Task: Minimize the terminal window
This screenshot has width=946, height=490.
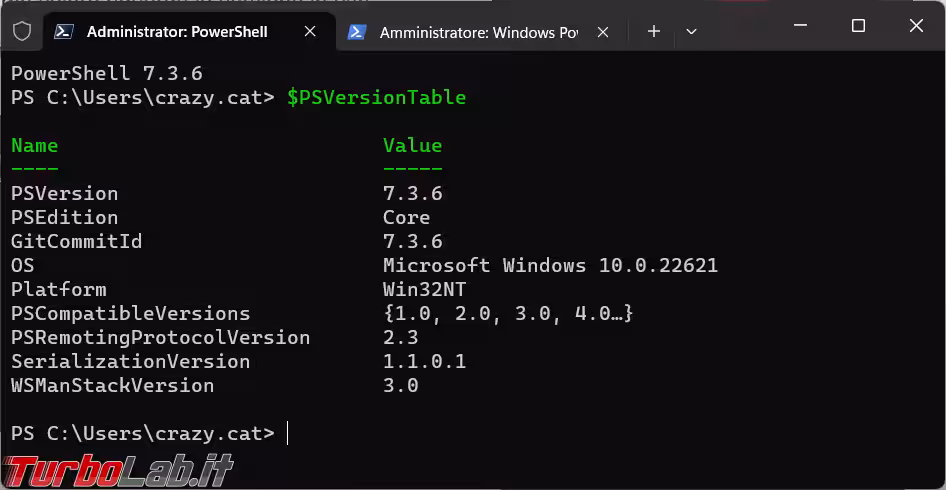Action: (x=801, y=26)
